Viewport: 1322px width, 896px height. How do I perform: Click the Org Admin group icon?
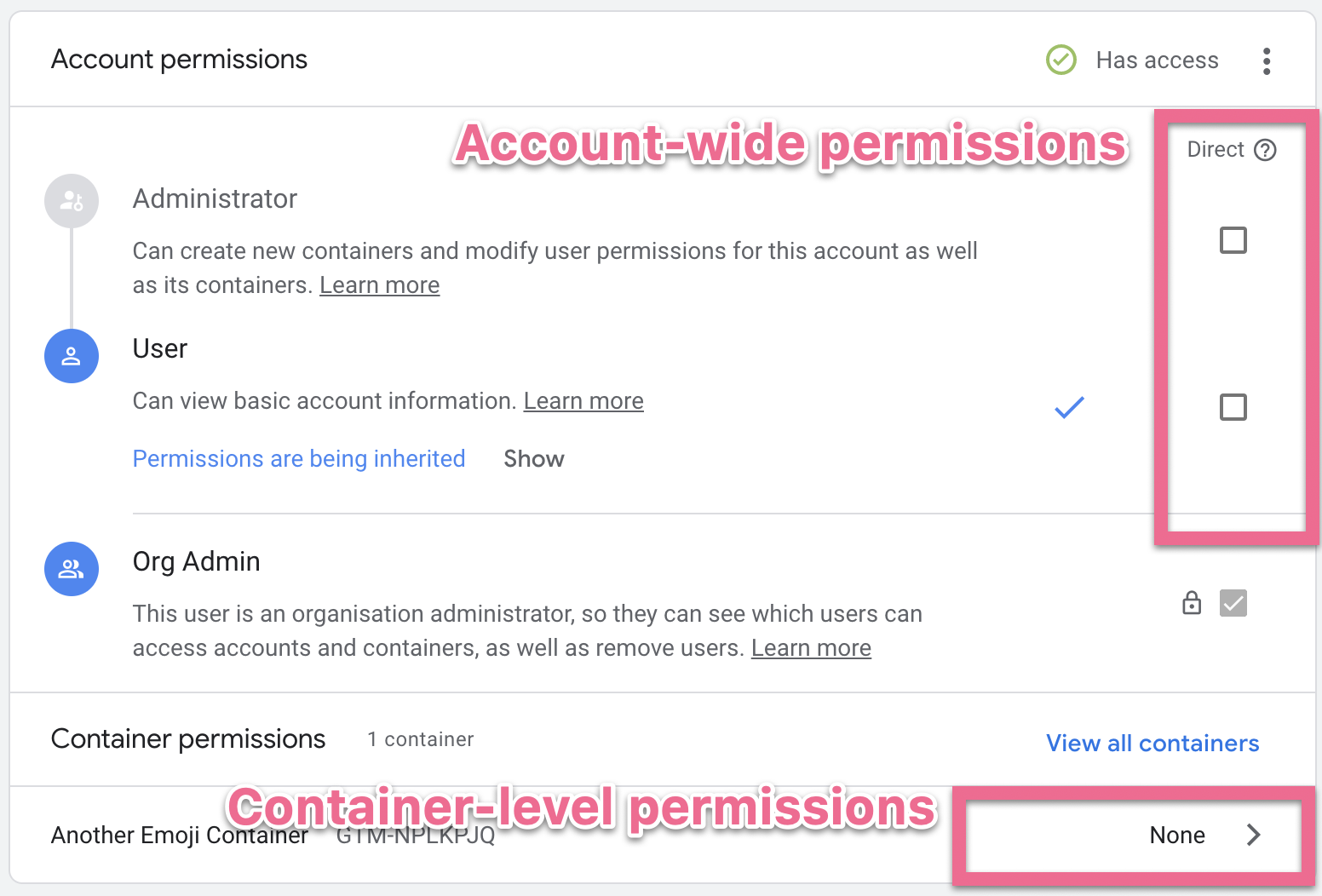pos(72,569)
